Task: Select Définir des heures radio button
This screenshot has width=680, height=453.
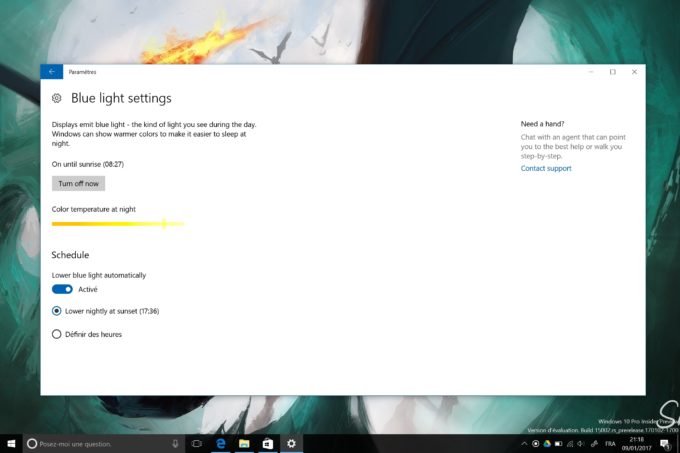Action: coord(87,334)
